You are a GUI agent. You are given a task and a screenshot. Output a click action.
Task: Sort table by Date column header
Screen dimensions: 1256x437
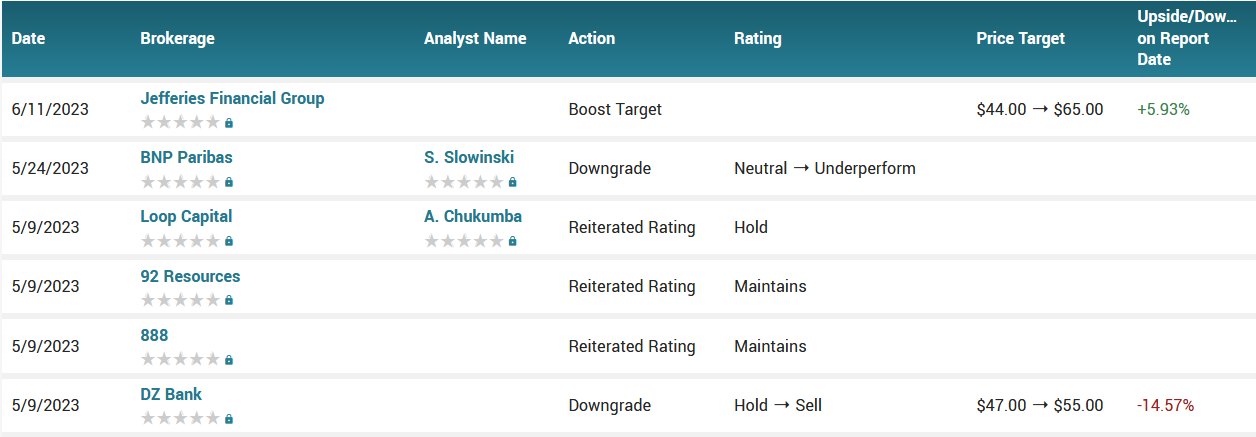(x=29, y=38)
